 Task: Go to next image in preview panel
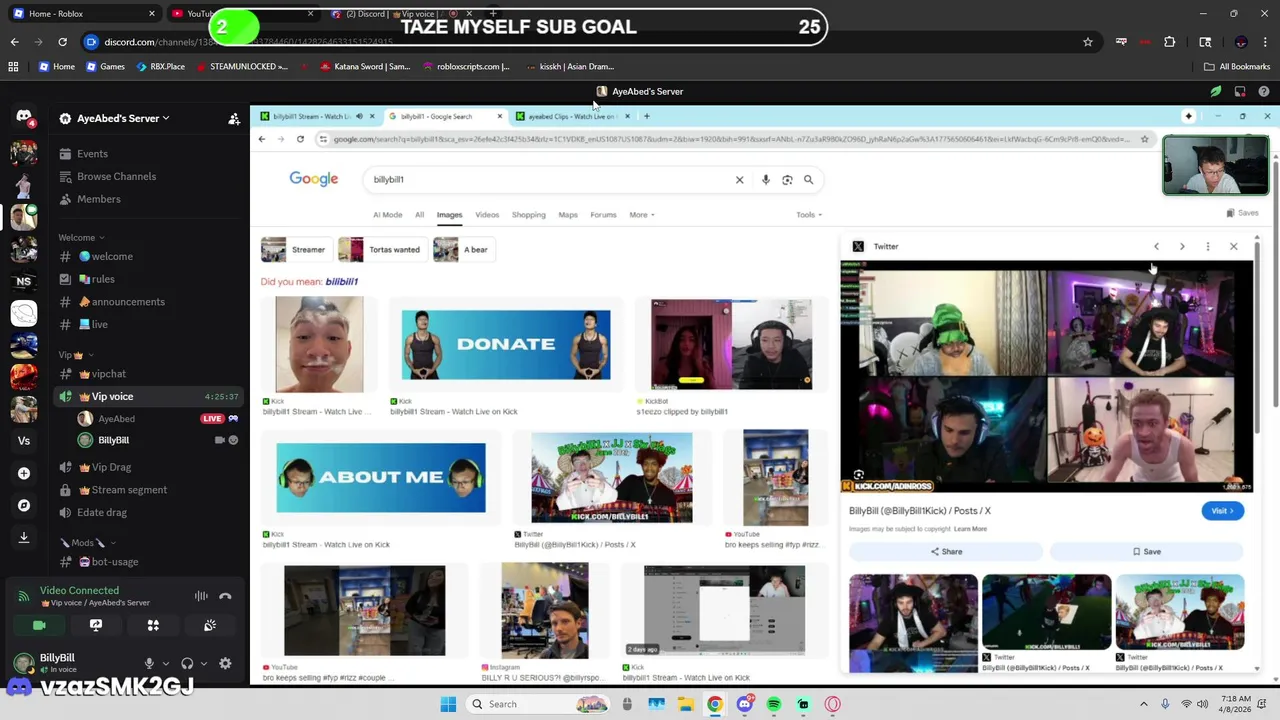[1182, 246]
